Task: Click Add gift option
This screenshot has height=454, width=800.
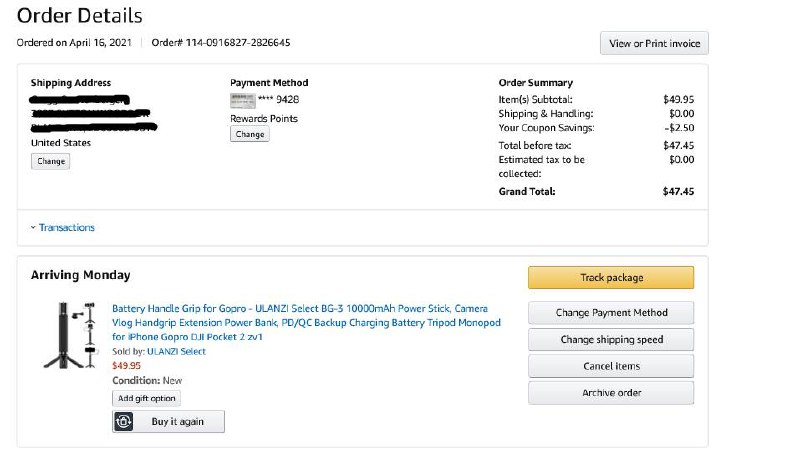Action: [147, 398]
